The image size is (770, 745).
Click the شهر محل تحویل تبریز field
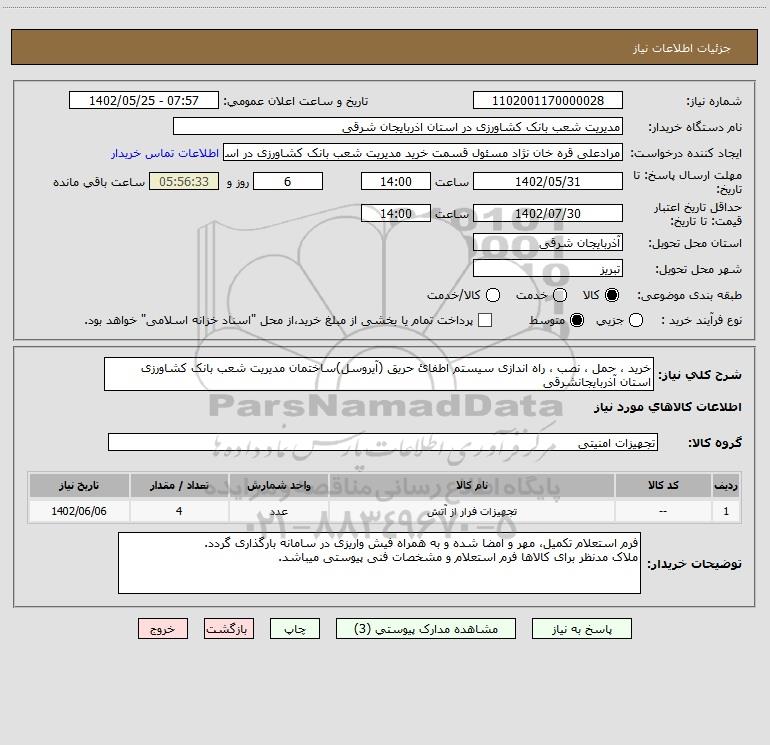[x=548, y=269]
